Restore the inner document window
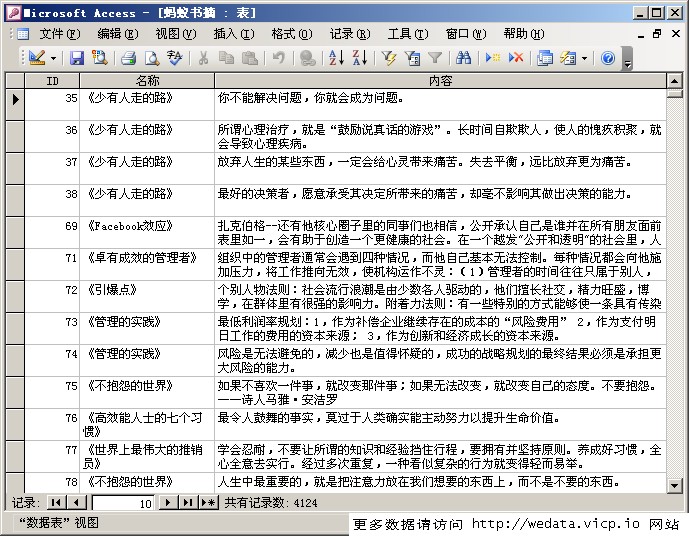The image size is (689, 536). click(657, 34)
